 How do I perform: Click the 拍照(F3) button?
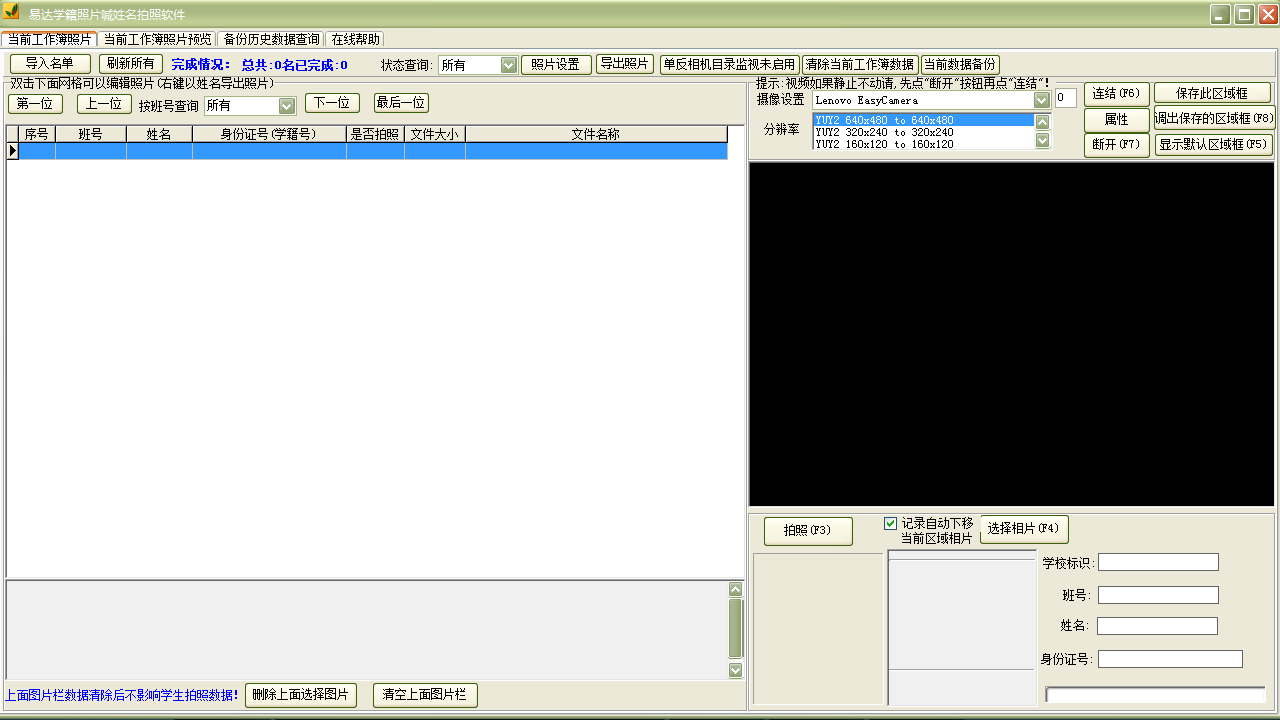coord(808,531)
